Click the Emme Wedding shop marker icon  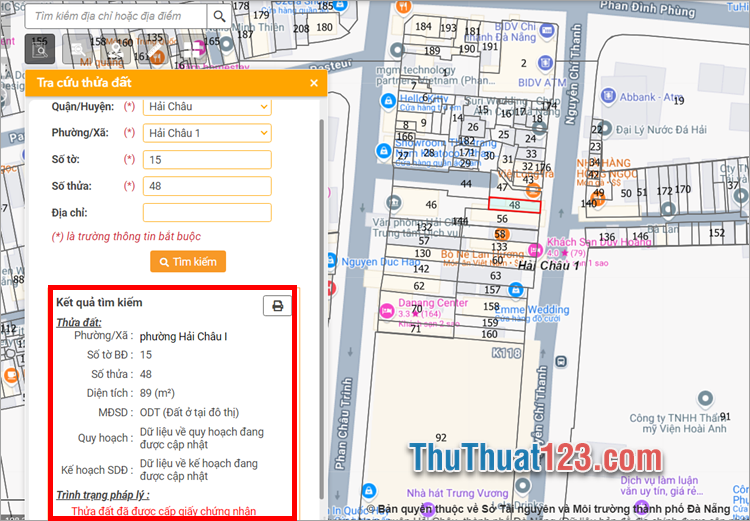coord(515,289)
